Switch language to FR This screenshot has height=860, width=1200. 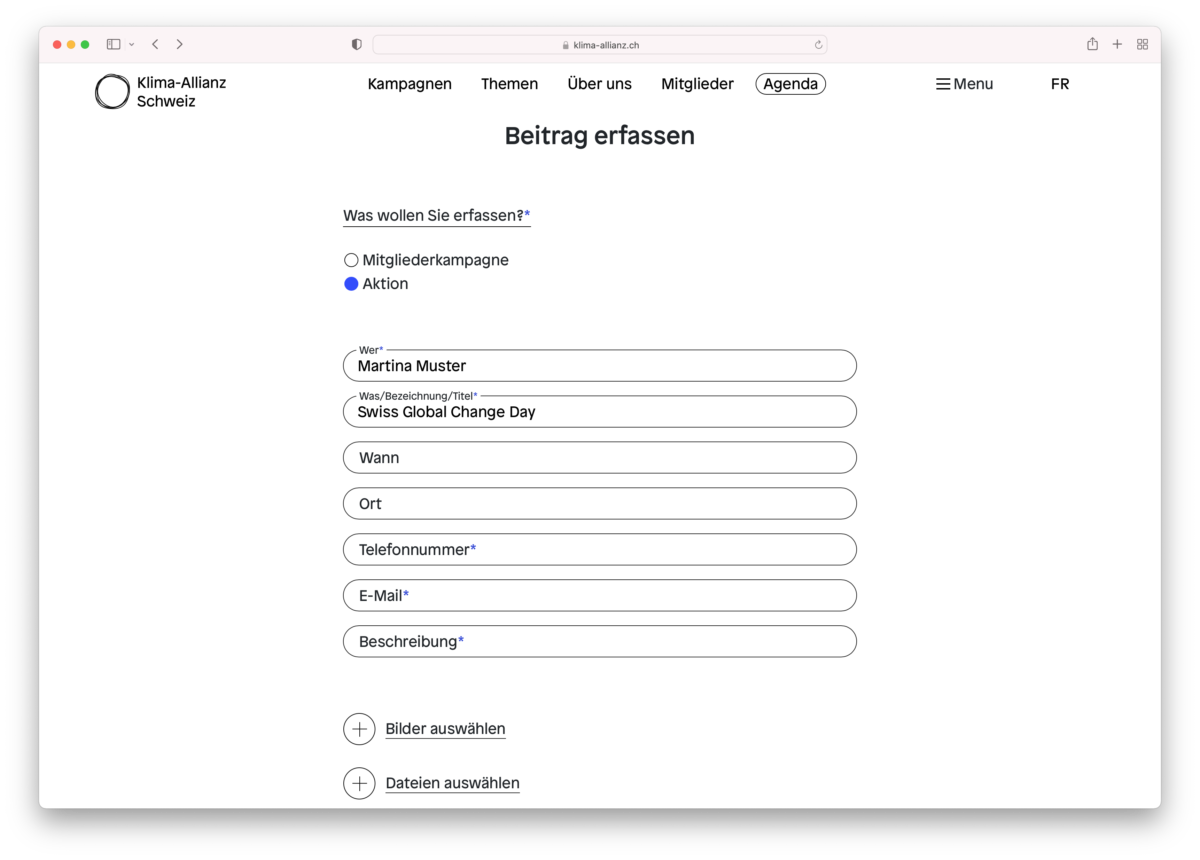click(x=1059, y=84)
